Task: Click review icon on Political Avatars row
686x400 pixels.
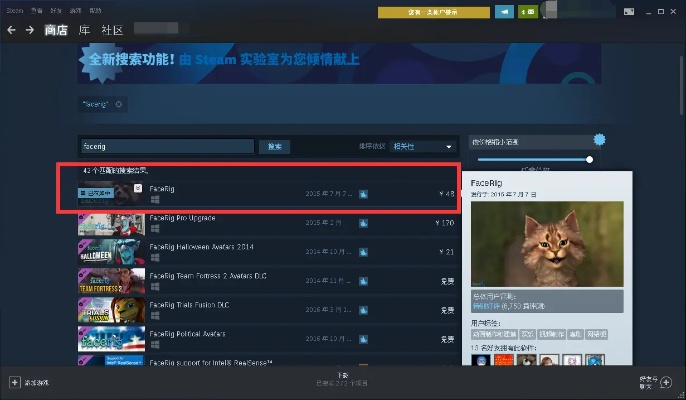Action: (363, 339)
